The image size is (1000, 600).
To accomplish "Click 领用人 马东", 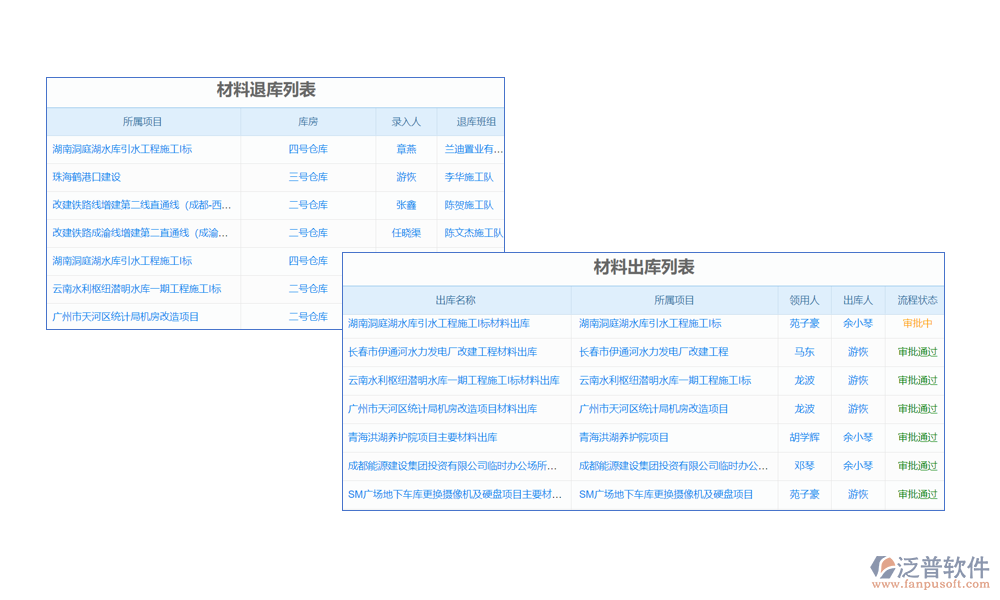I will point(804,352).
